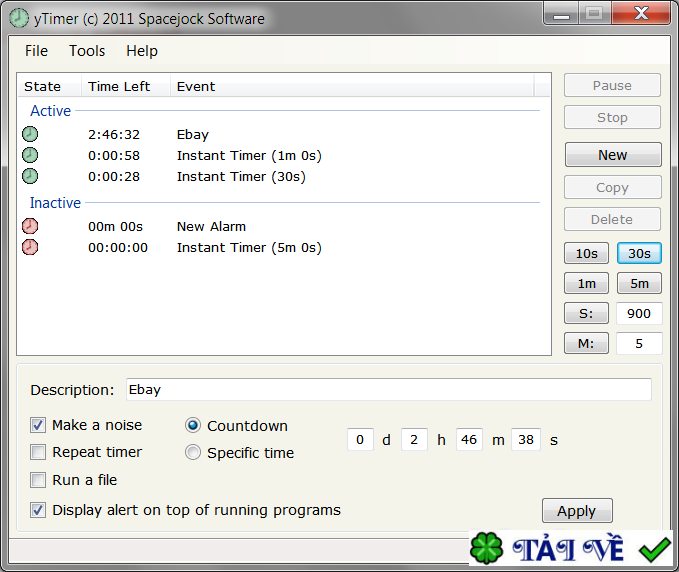Screen dimensions: 679x572
Task: Start a 5m instant timer
Action: point(639,284)
